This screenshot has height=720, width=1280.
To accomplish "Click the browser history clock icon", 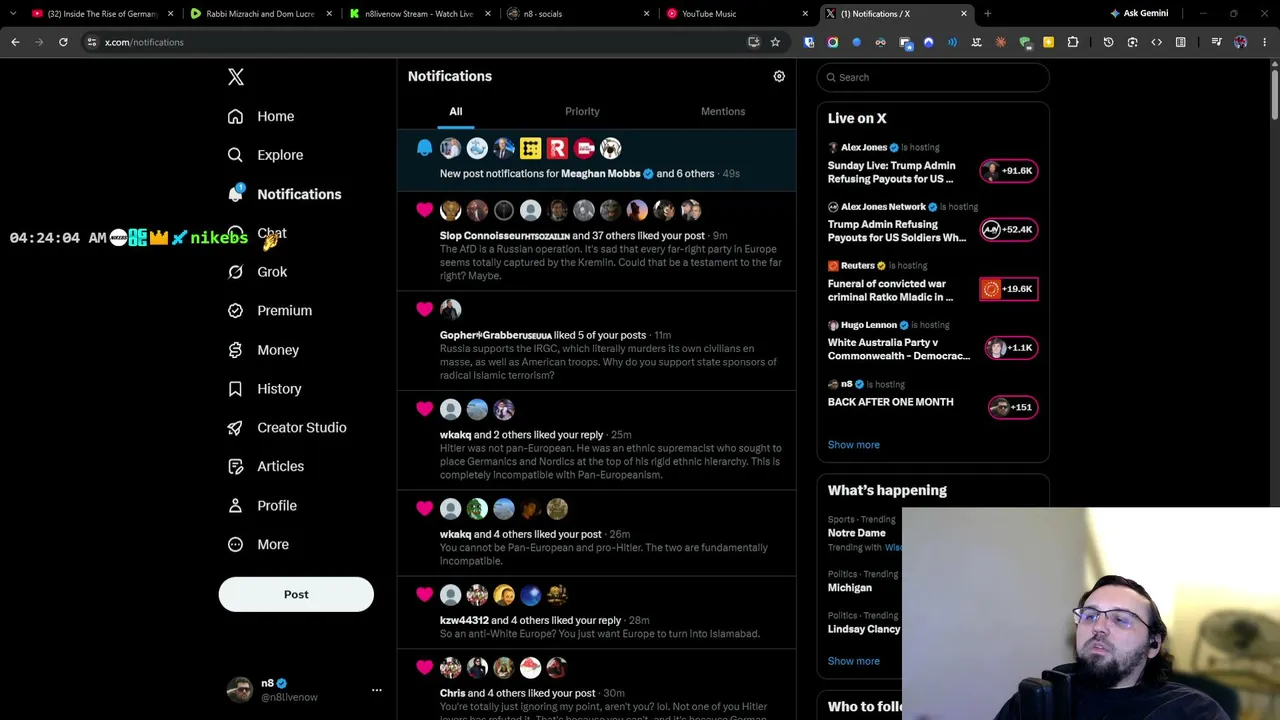I will click(1108, 42).
